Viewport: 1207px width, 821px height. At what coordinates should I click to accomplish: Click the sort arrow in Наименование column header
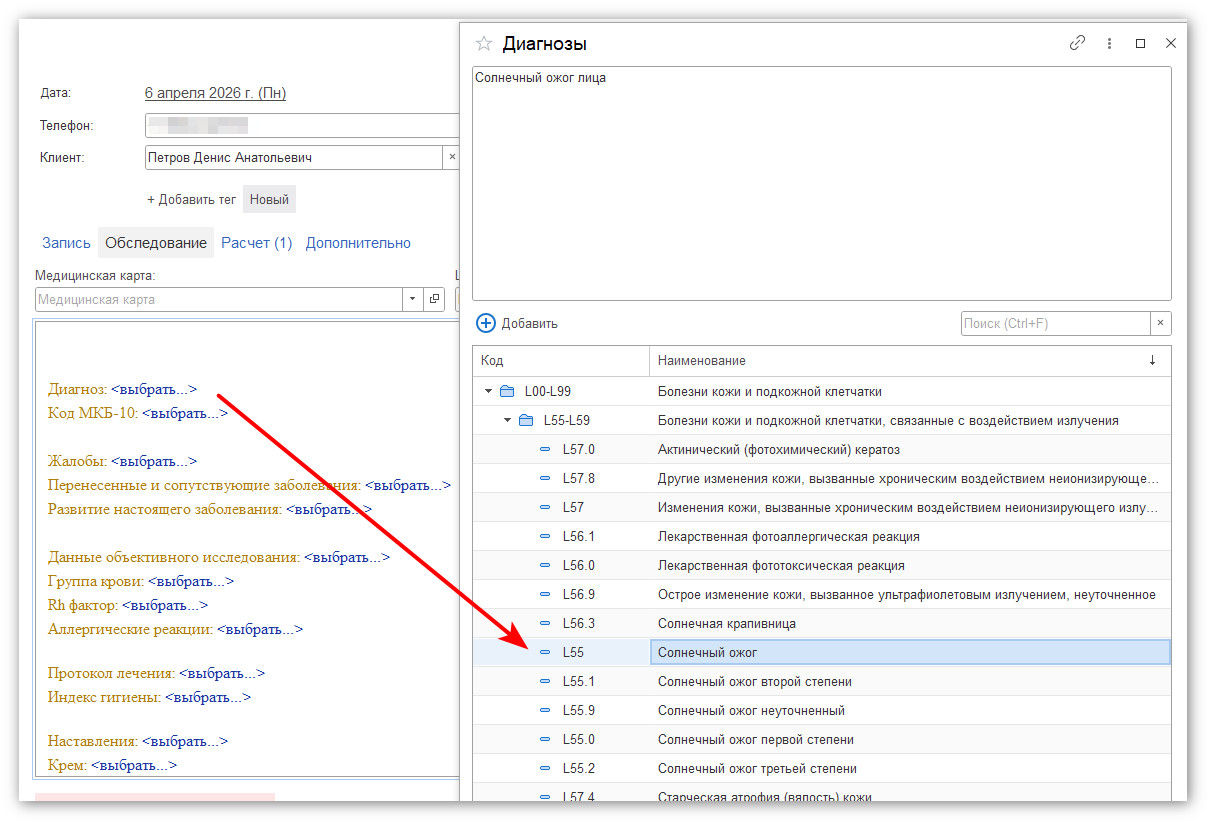coord(1152,360)
